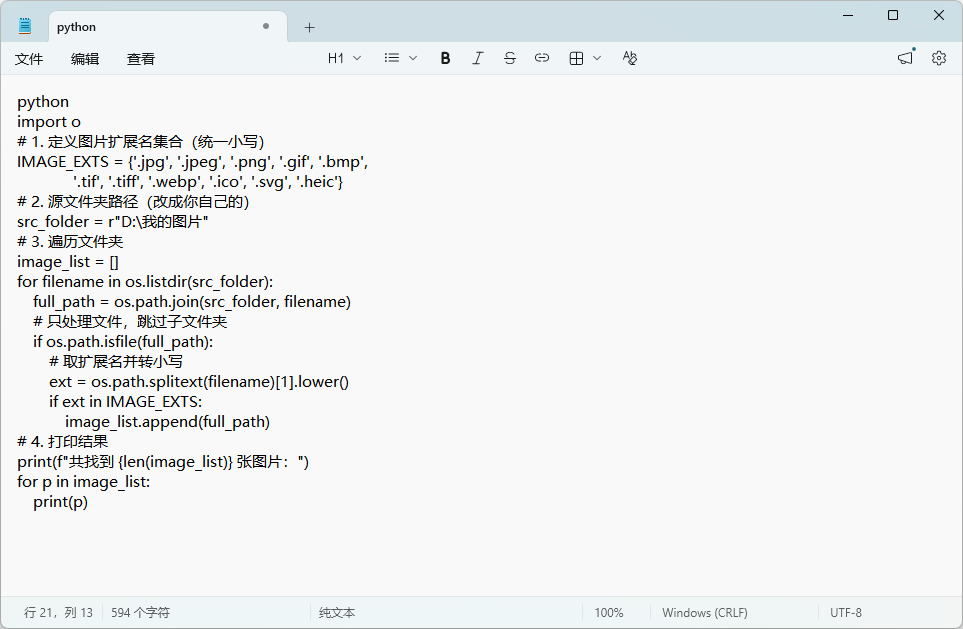Image resolution: width=963 pixels, height=629 pixels.
Task: Click the IMAGE_EXTS definition line
Action: click(x=192, y=162)
